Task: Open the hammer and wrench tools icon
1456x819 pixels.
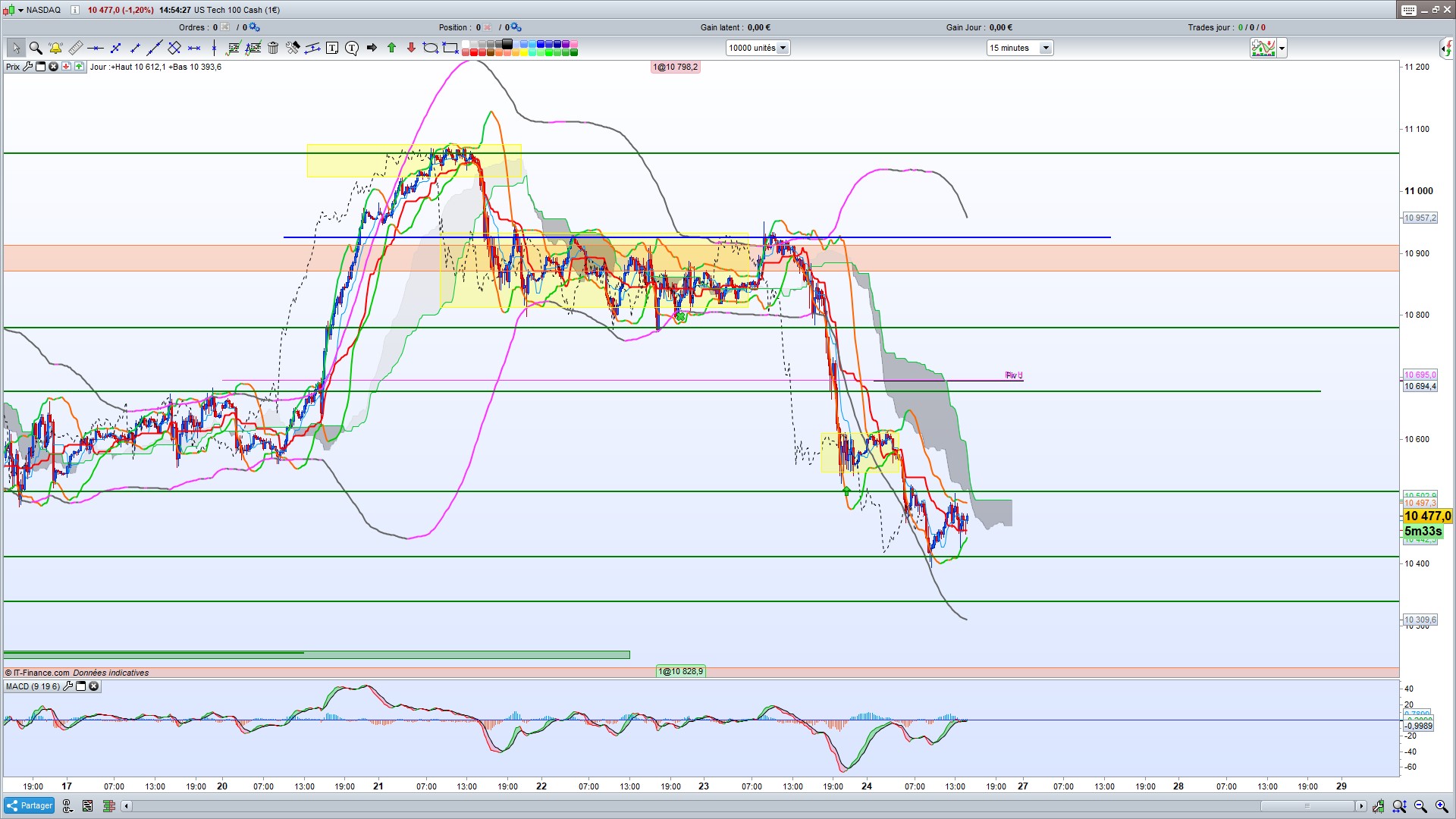Action: click(x=293, y=48)
